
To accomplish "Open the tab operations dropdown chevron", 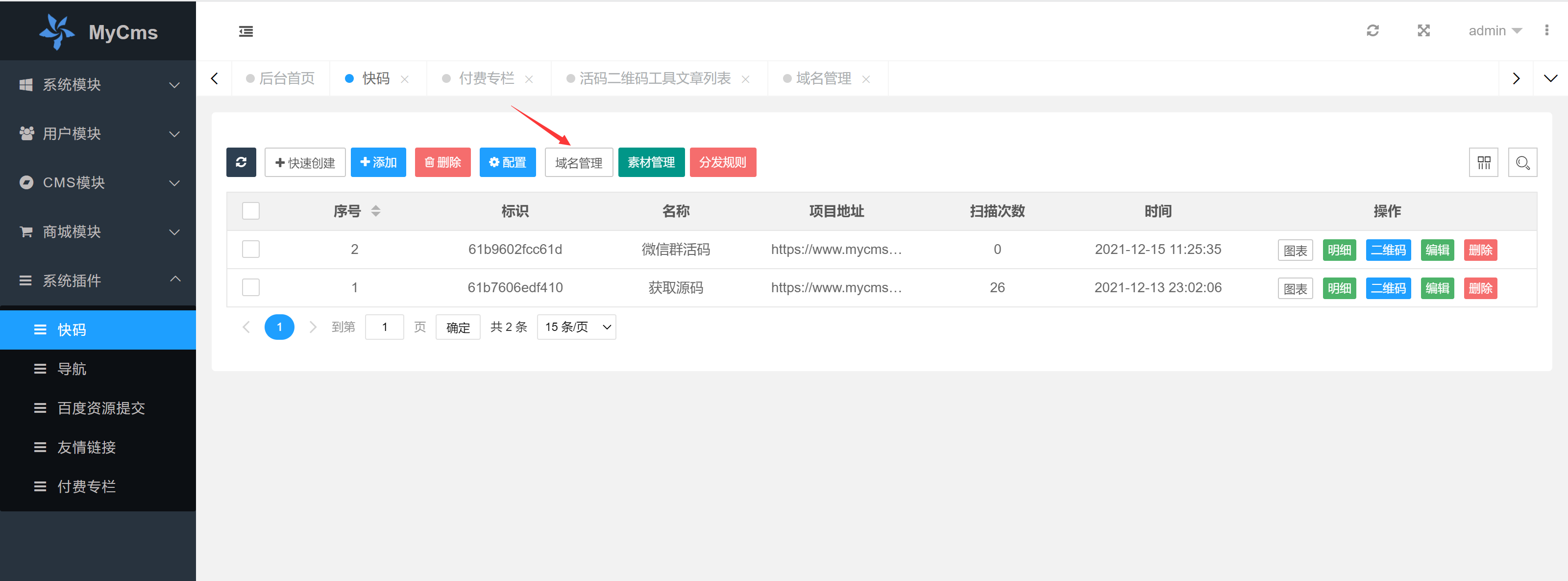I will [1550, 78].
